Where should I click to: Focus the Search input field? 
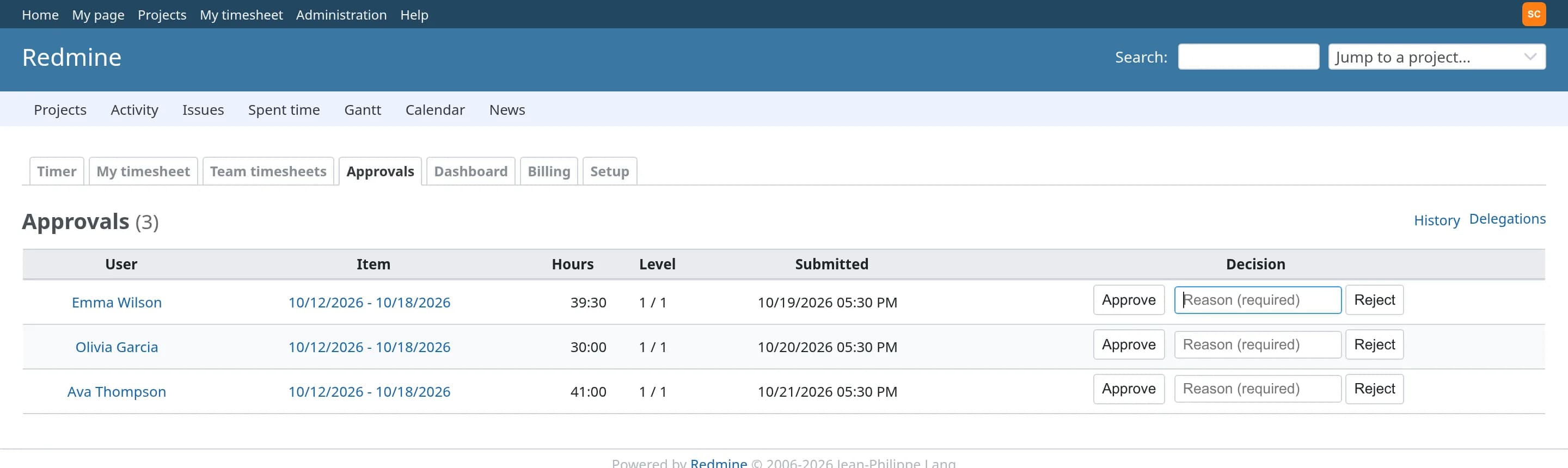tap(1248, 57)
